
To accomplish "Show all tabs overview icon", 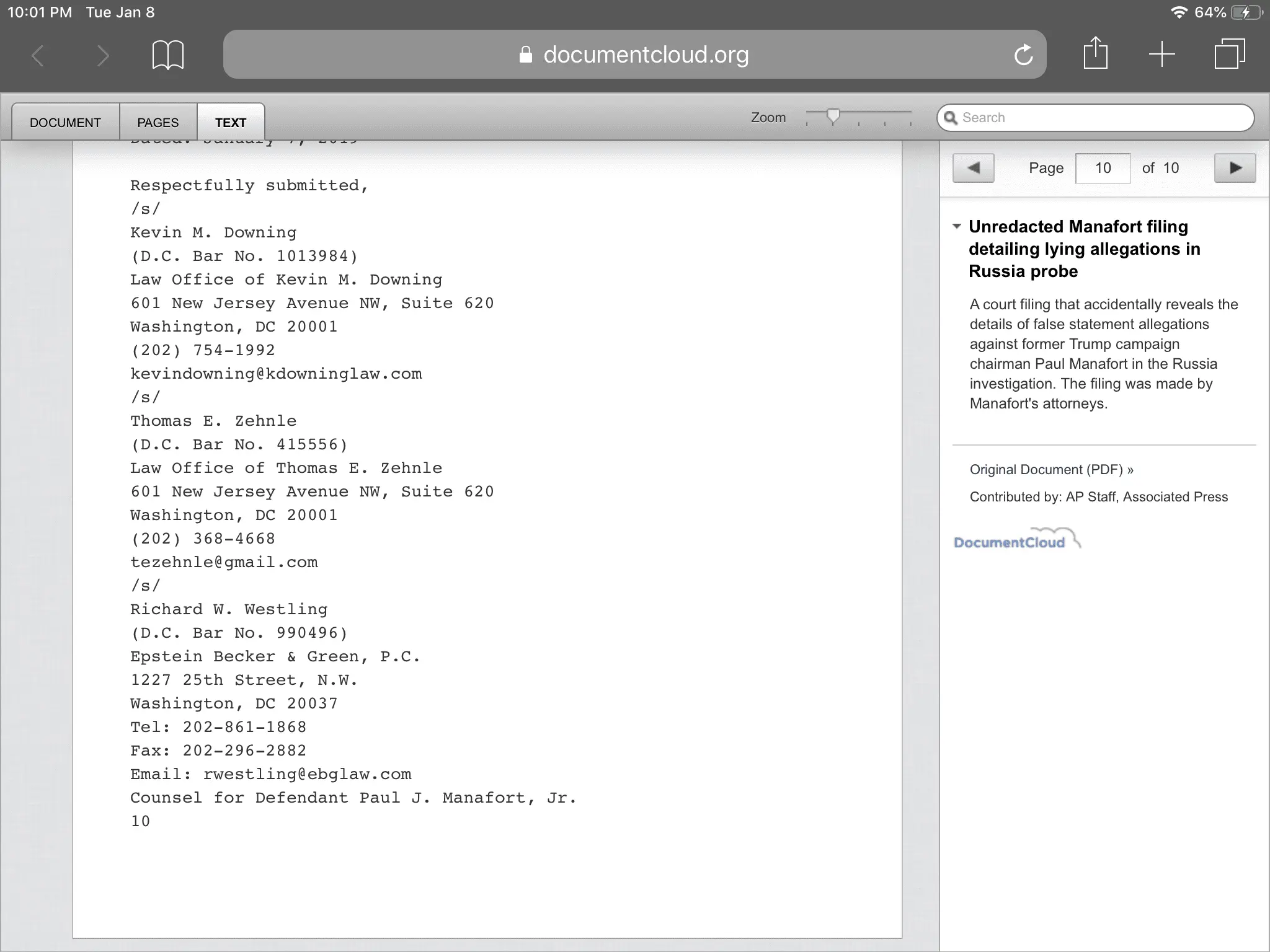I will tap(1229, 54).
